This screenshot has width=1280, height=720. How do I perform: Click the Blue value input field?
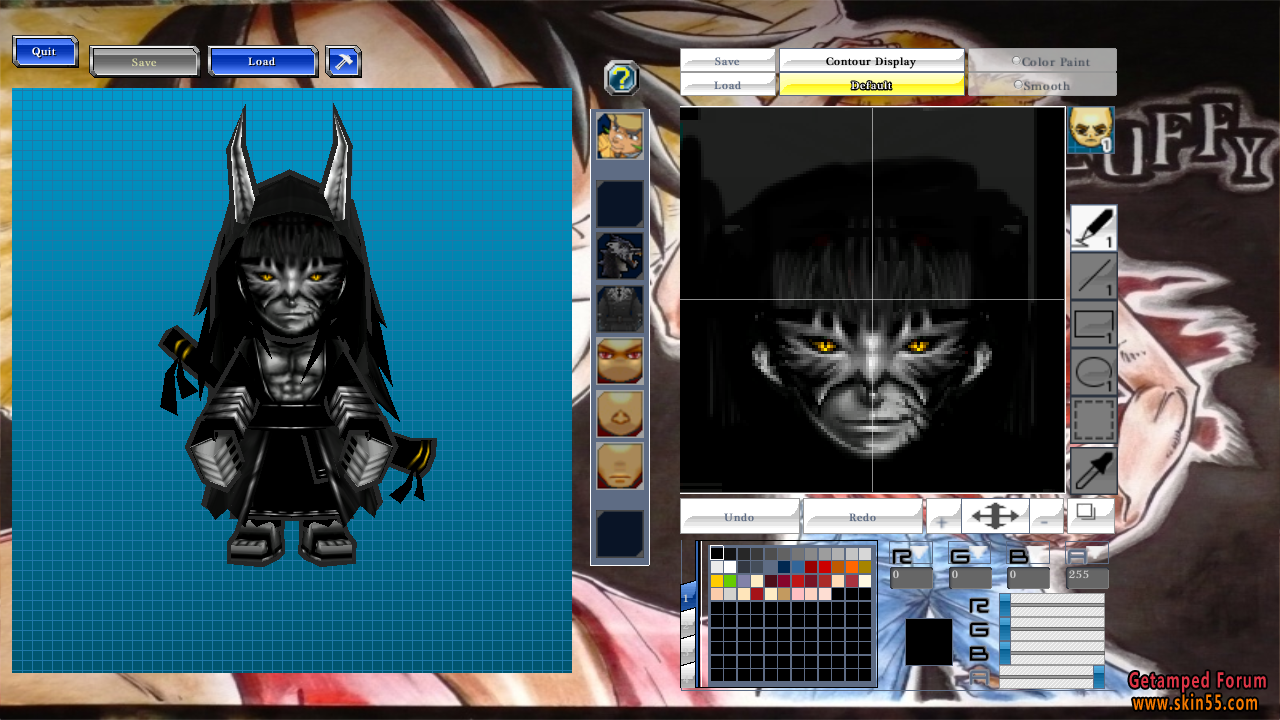tap(1029, 577)
